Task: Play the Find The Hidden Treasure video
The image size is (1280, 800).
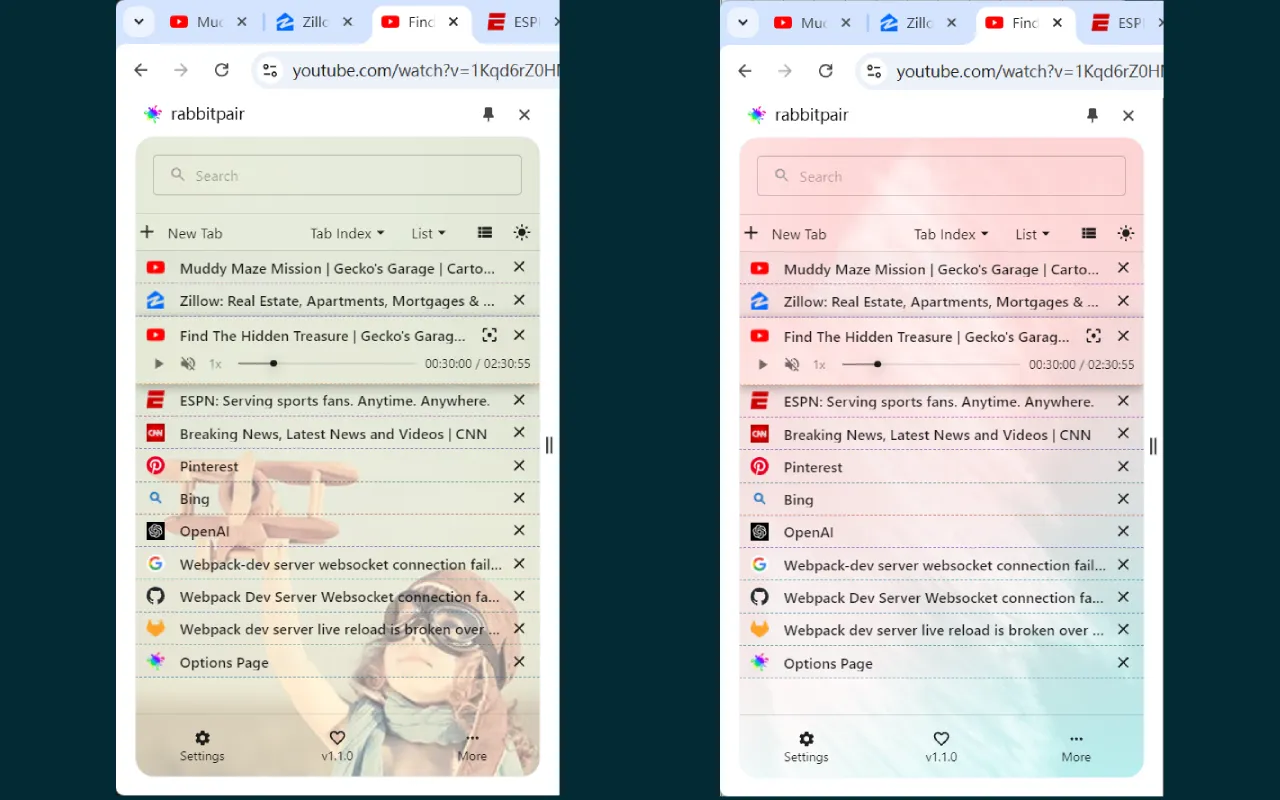Action: (158, 363)
